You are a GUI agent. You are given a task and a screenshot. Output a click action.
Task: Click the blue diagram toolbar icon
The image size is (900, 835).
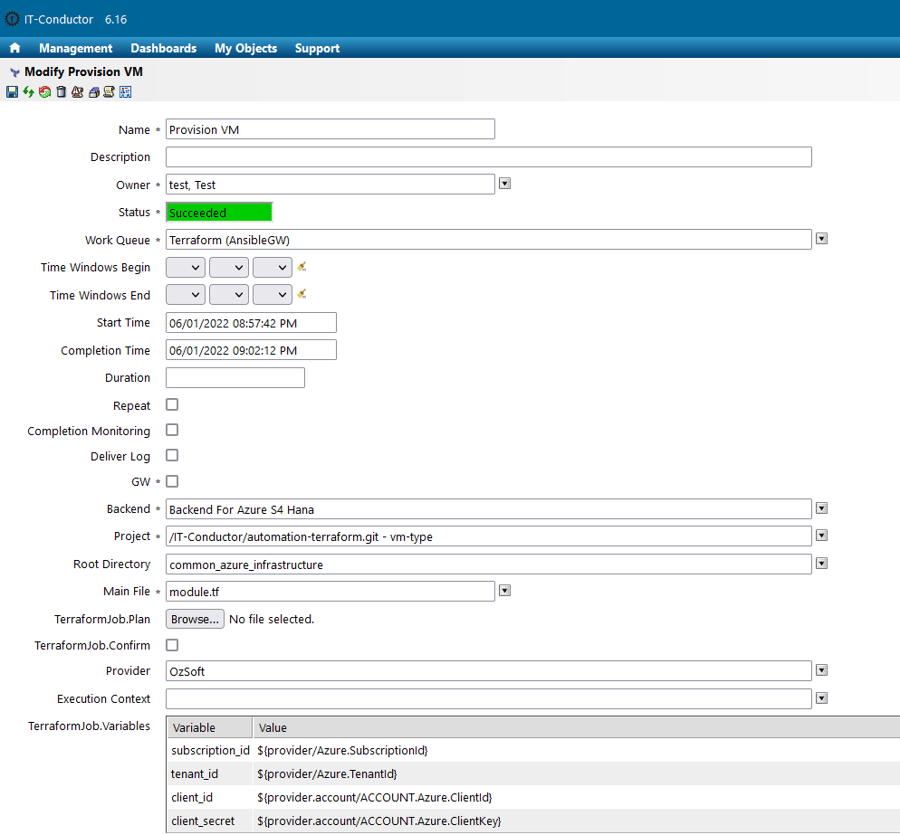(x=126, y=92)
